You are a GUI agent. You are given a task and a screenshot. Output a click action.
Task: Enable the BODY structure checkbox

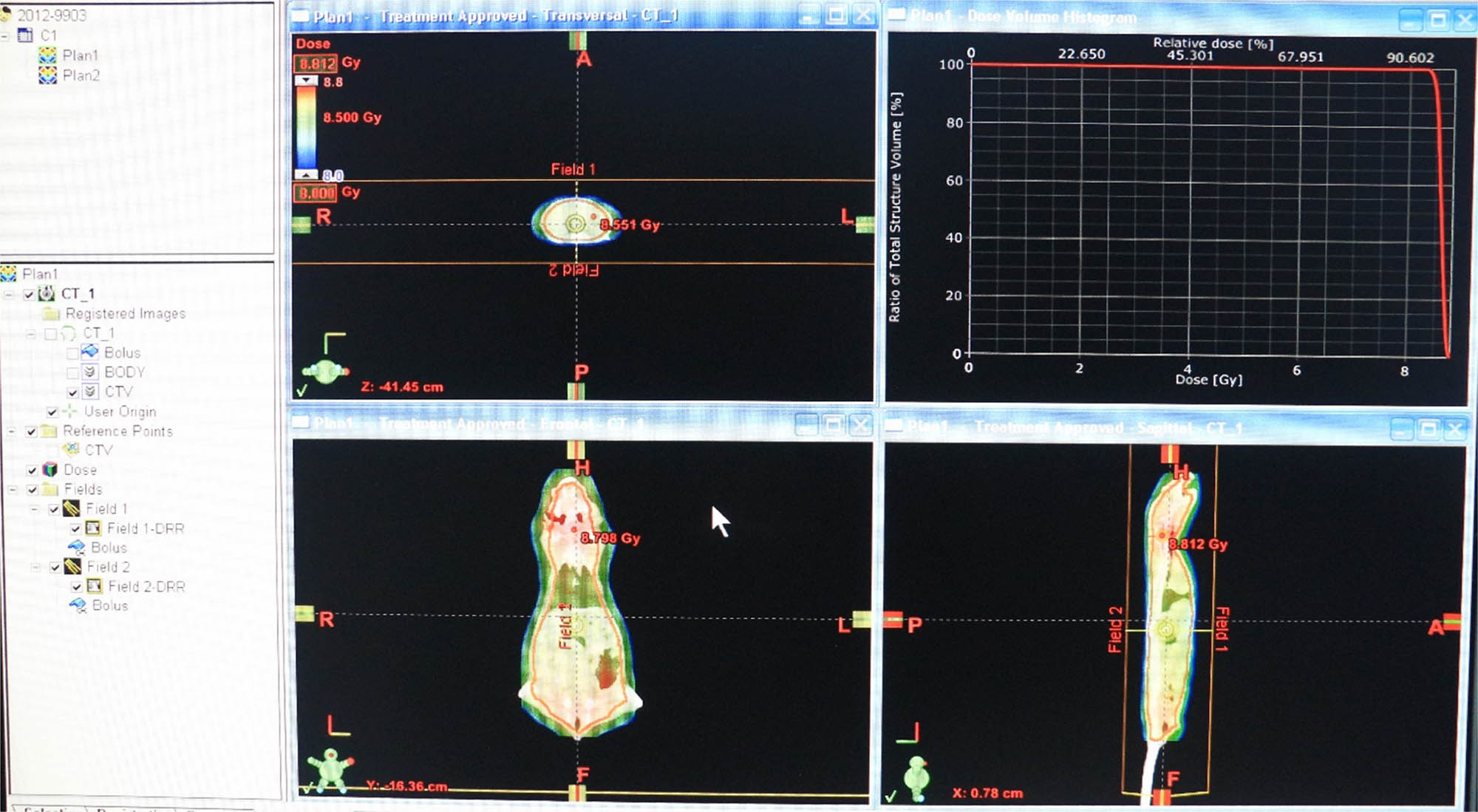[x=72, y=372]
